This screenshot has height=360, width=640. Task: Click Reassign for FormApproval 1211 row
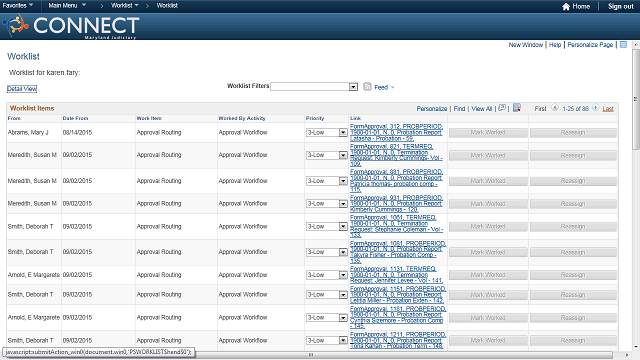(x=573, y=340)
